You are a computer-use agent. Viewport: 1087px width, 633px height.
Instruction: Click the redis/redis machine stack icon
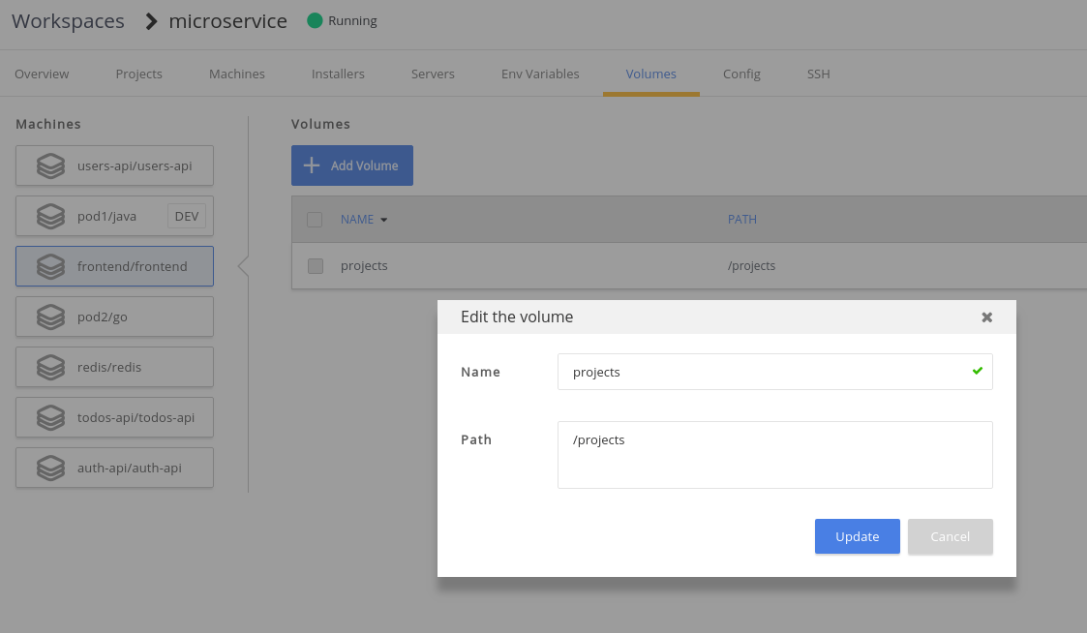[x=51, y=367]
